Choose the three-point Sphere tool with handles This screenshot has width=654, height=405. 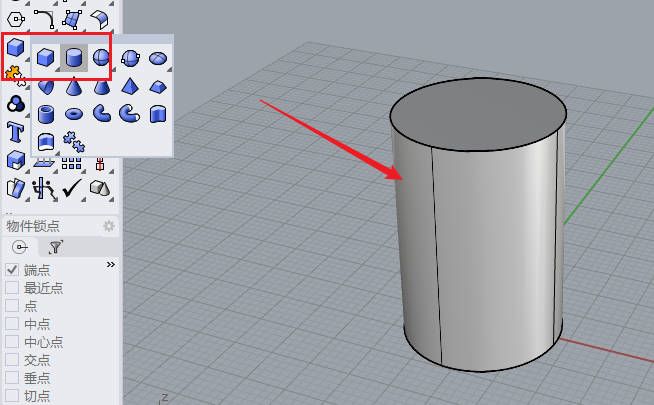pyautogui.click(x=130, y=58)
